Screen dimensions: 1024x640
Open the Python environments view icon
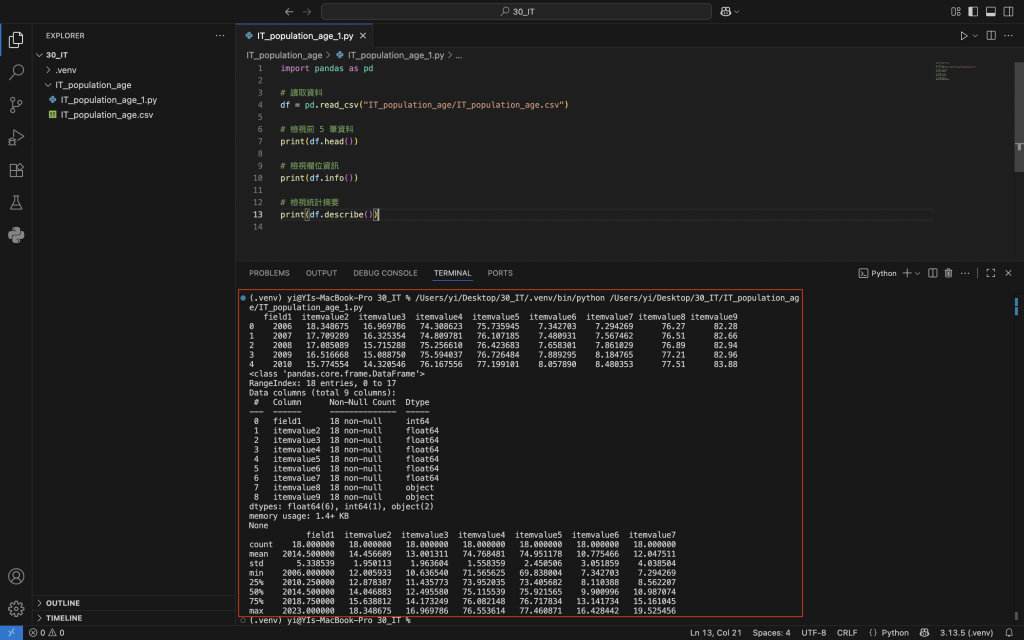16,235
